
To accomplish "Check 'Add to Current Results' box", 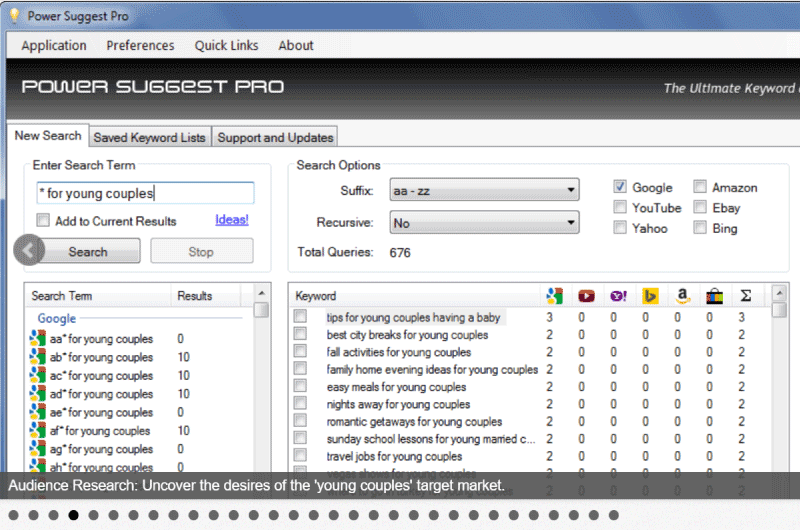I will (x=43, y=220).
